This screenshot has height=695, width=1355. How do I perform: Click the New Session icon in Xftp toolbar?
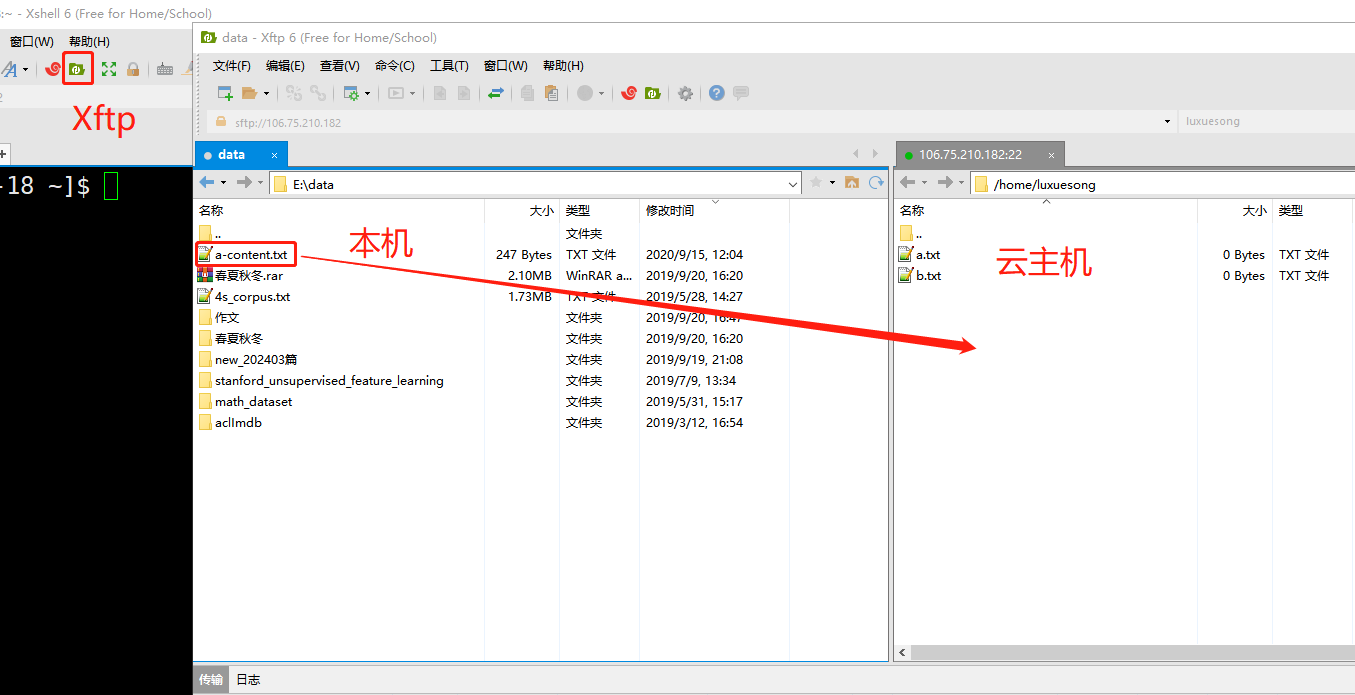coord(225,93)
